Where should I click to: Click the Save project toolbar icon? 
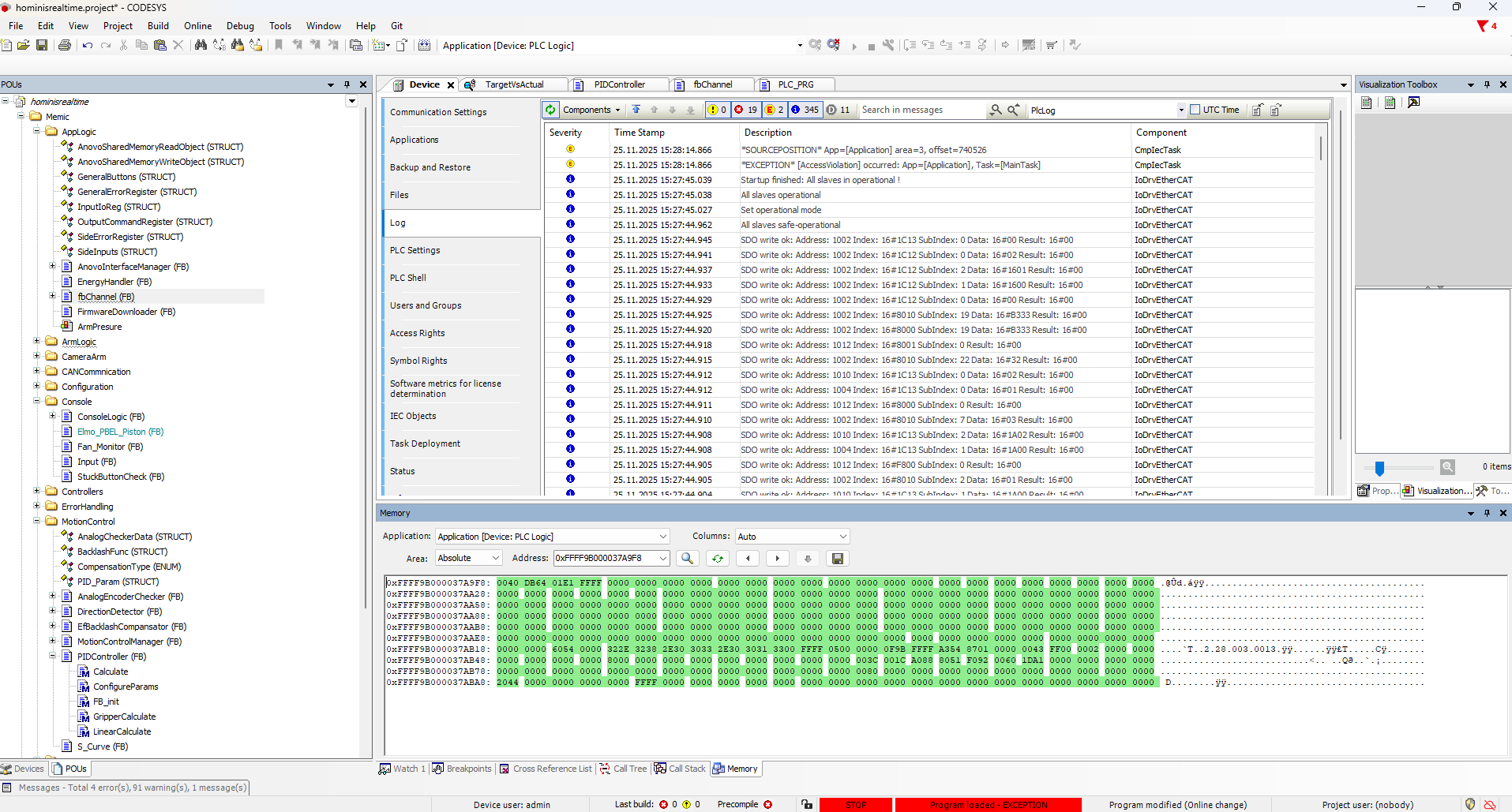tap(42, 45)
